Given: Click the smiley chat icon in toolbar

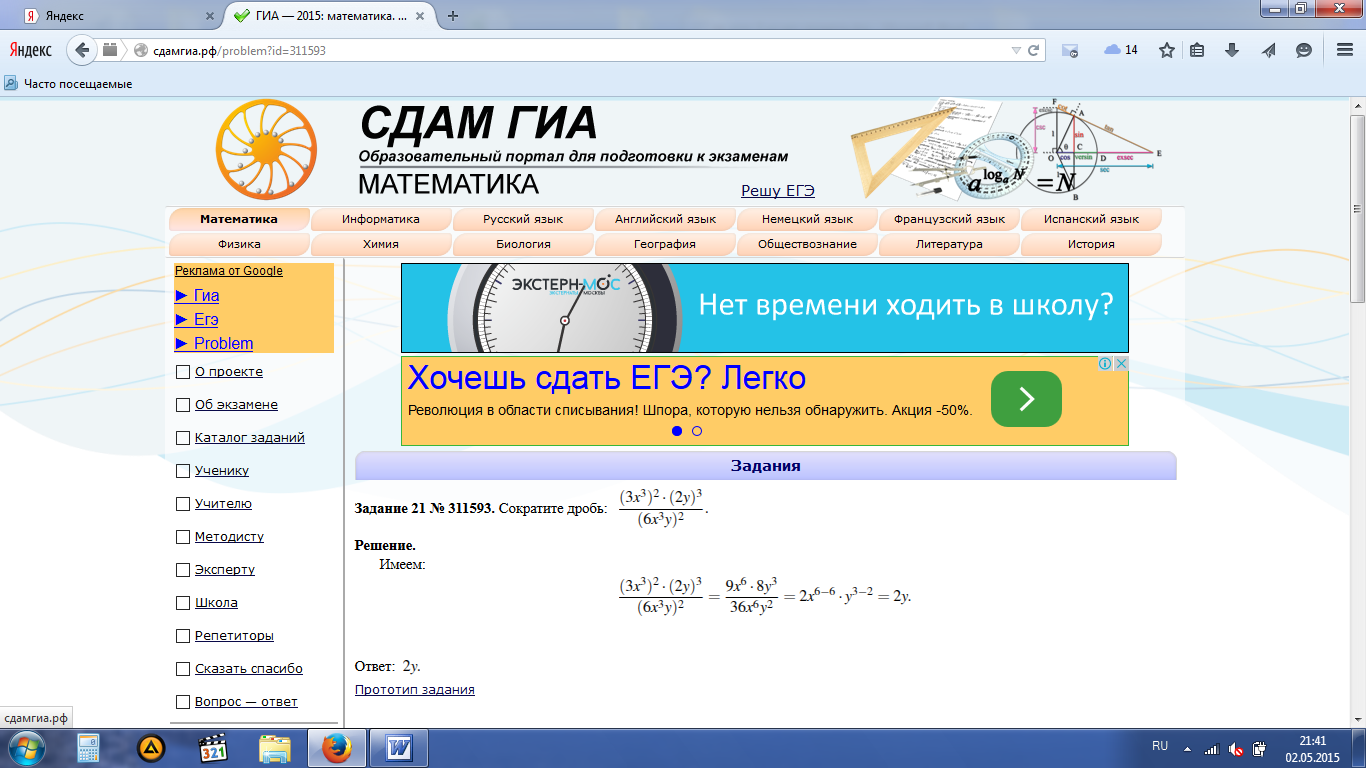Looking at the screenshot, I should click(1304, 50).
